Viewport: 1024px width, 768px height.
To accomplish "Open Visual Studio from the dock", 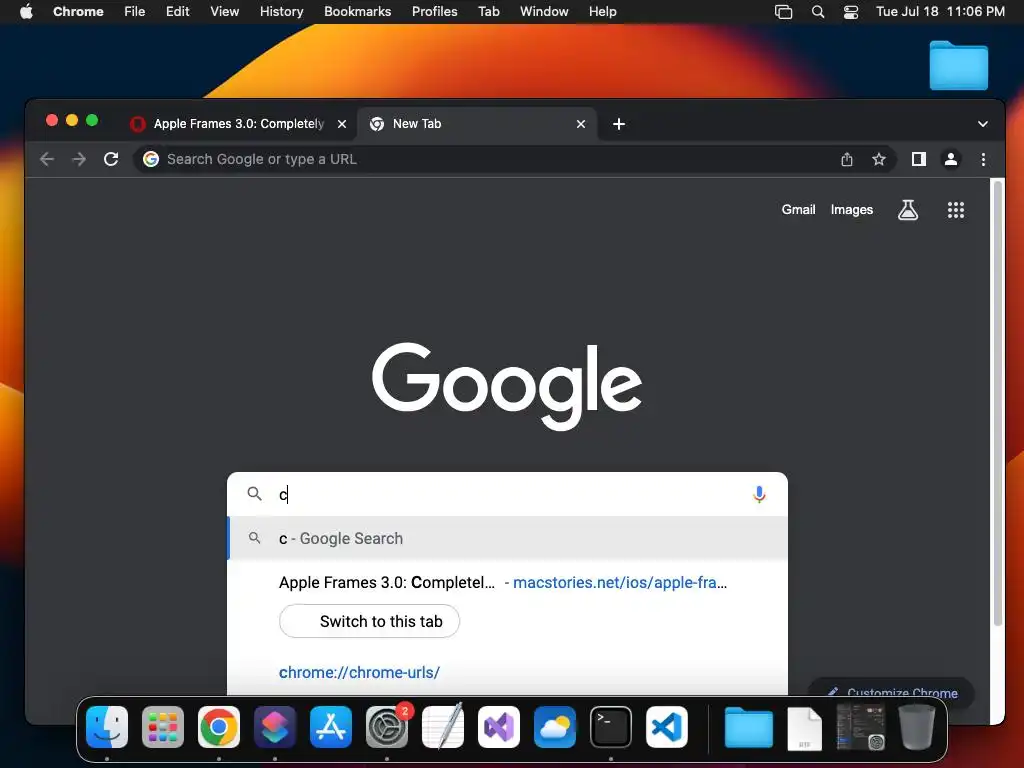I will pyautogui.click(x=499, y=727).
